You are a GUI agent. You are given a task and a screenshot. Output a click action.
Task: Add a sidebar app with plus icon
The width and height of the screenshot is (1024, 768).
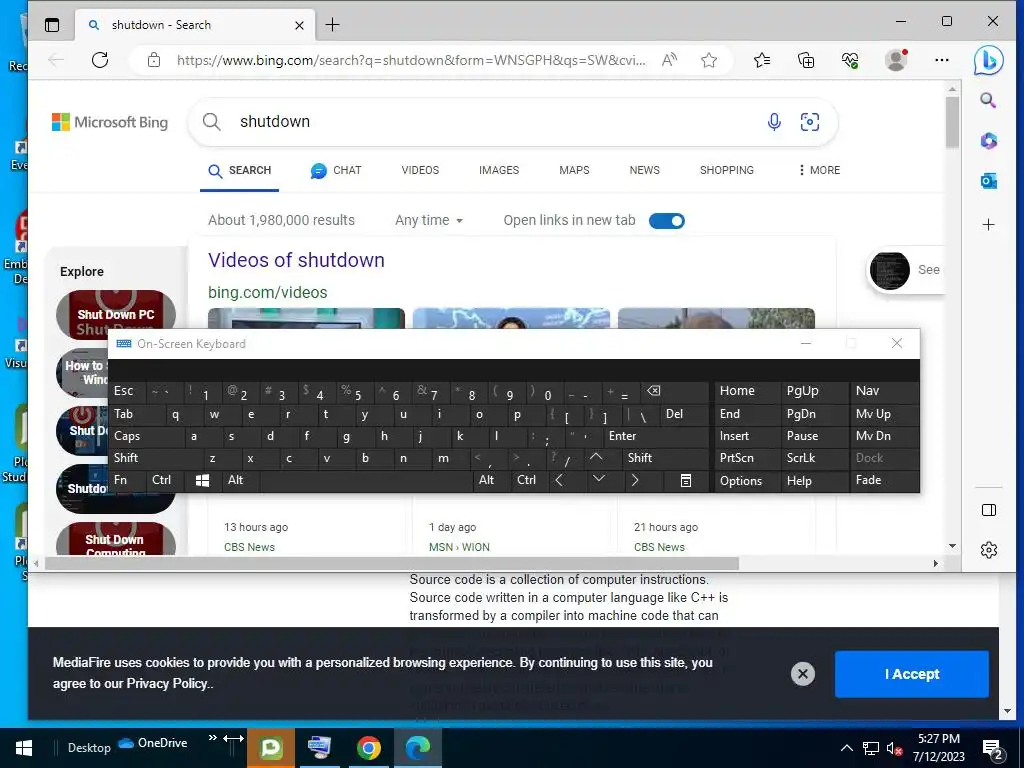coord(988,225)
